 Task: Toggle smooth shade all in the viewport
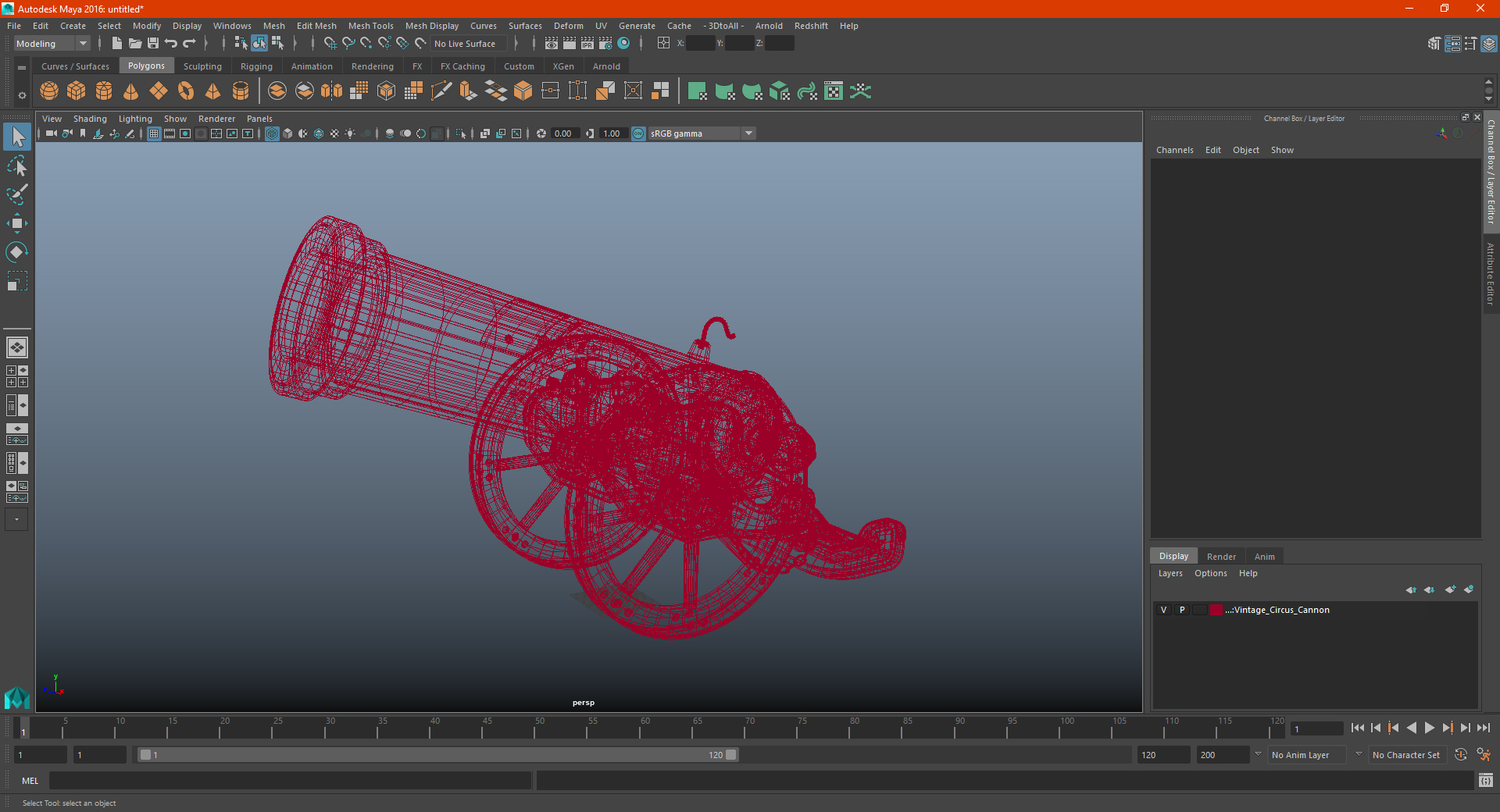coord(287,134)
